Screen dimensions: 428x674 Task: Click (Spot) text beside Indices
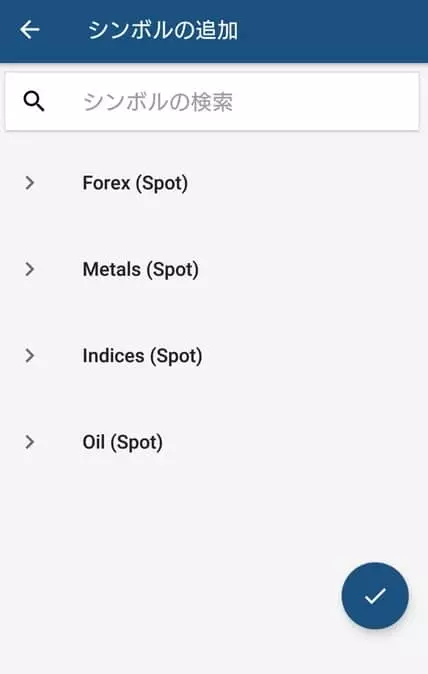pos(176,357)
